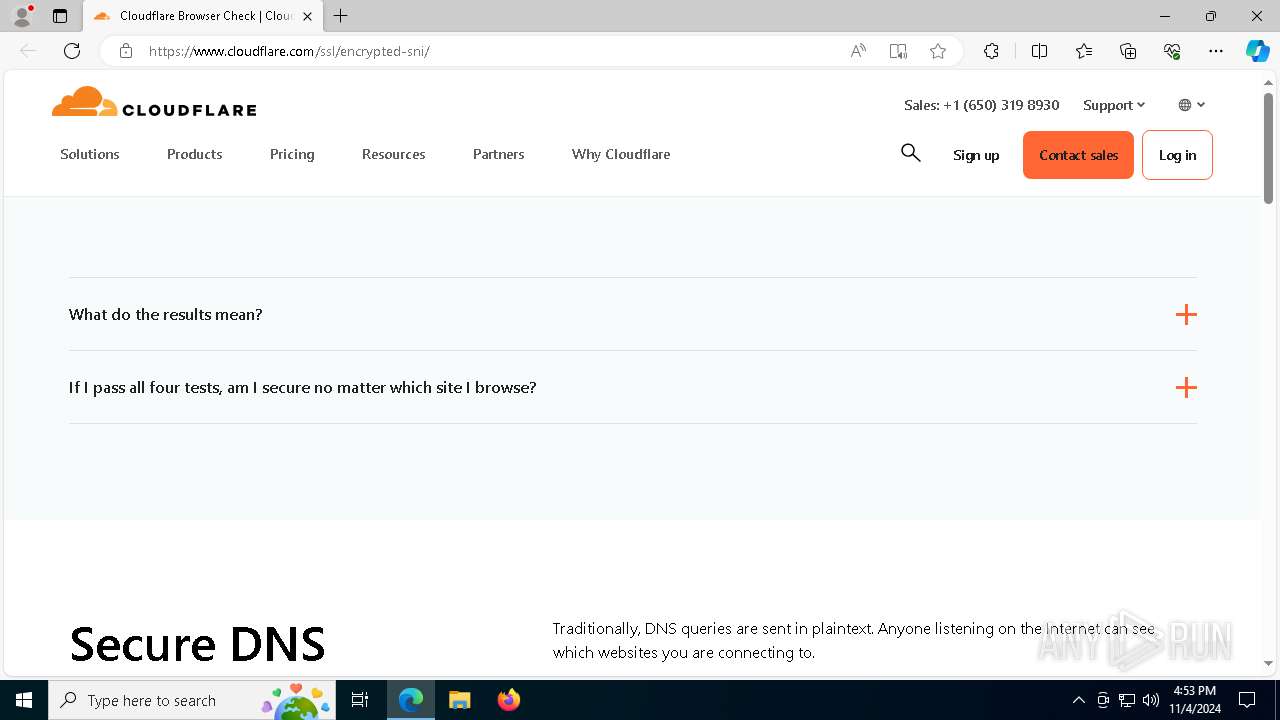Open the Solutions menu
The height and width of the screenshot is (720, 1280).
[x=90, y=154]
